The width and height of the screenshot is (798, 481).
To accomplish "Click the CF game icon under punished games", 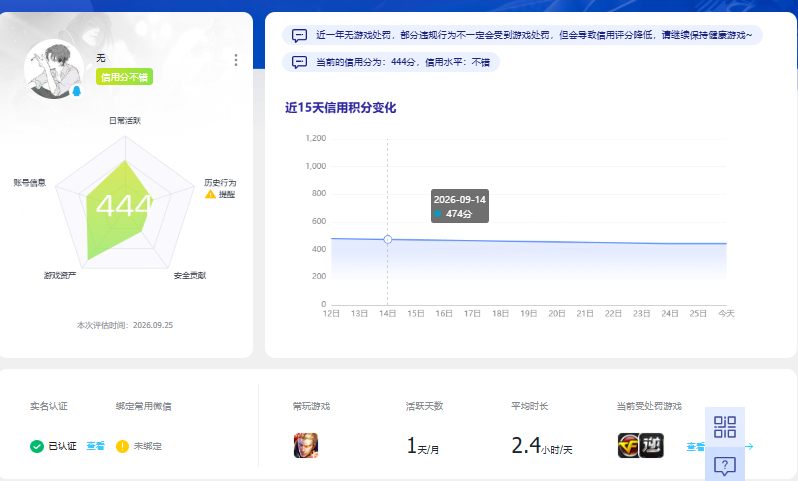I will (629, 445).
